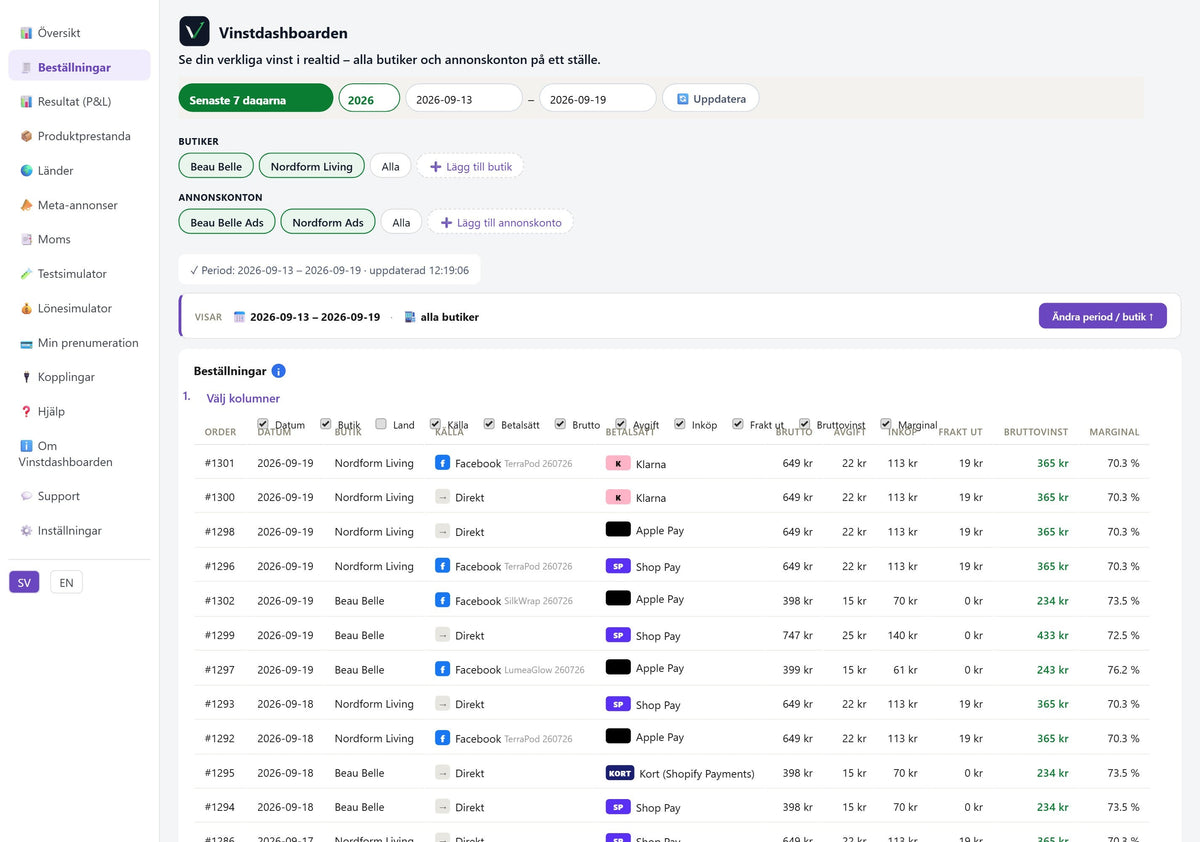Click Ändra period / butik button
Viewport: 1200px width, 842px height.
click(x=1102, y=316)
